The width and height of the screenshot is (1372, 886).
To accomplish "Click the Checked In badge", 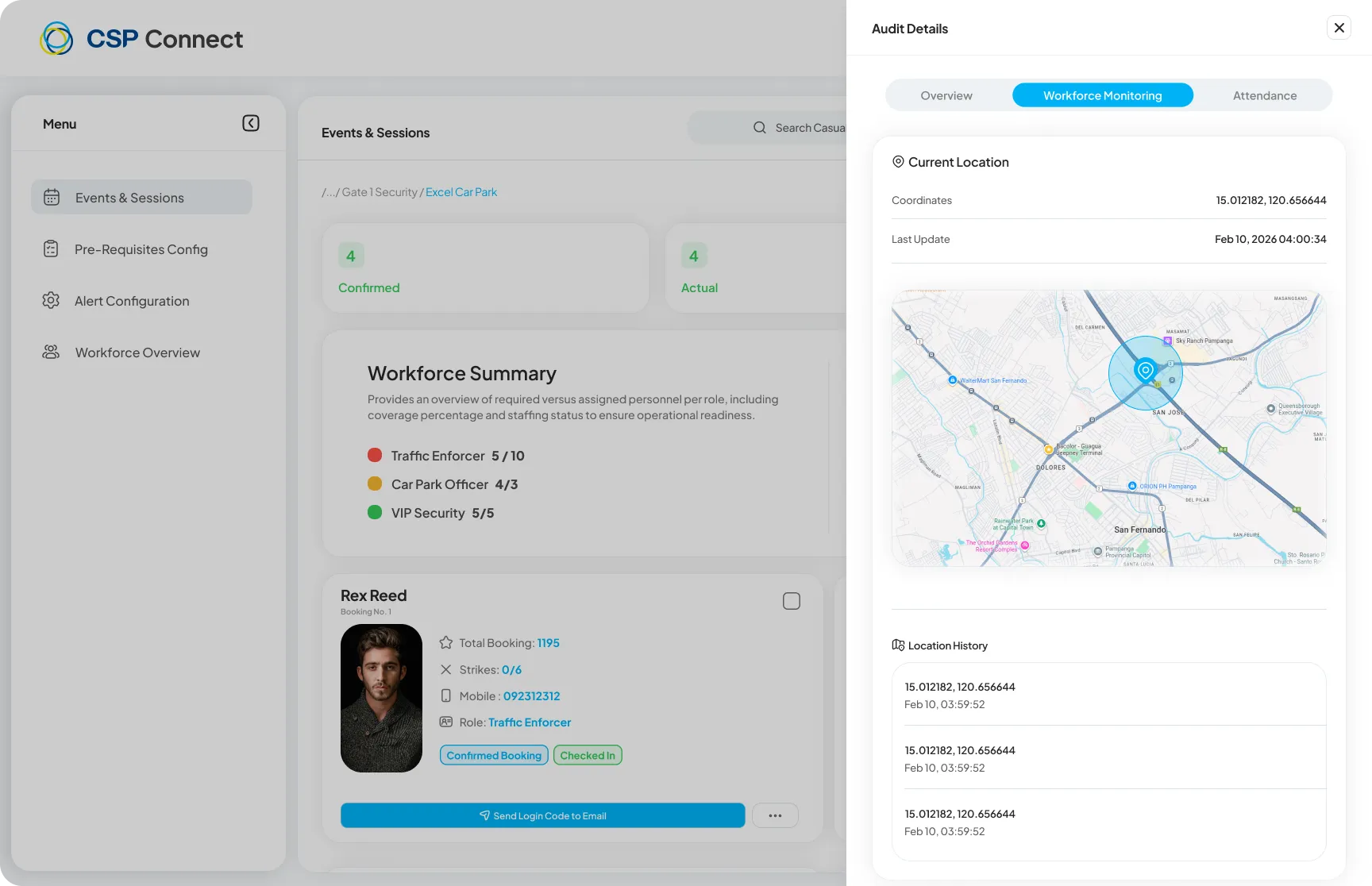I will click(588, 755).
